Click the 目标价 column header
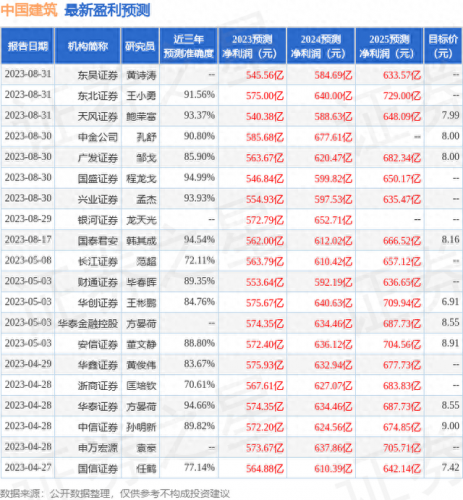This screenshot has height=500, width=463. point(443,46)
